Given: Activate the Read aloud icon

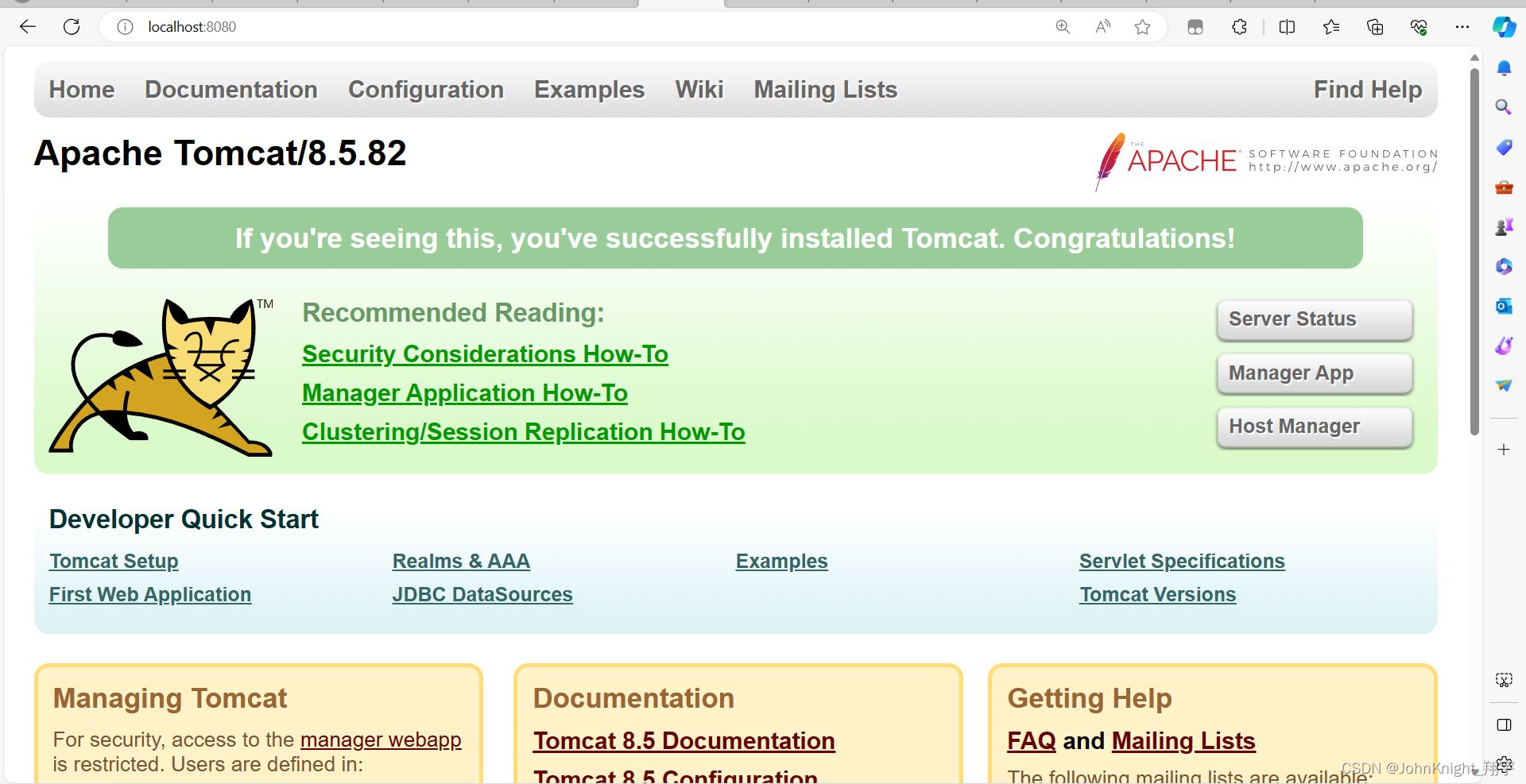Looking at the screenshot, I should [x=1102, y=27].
